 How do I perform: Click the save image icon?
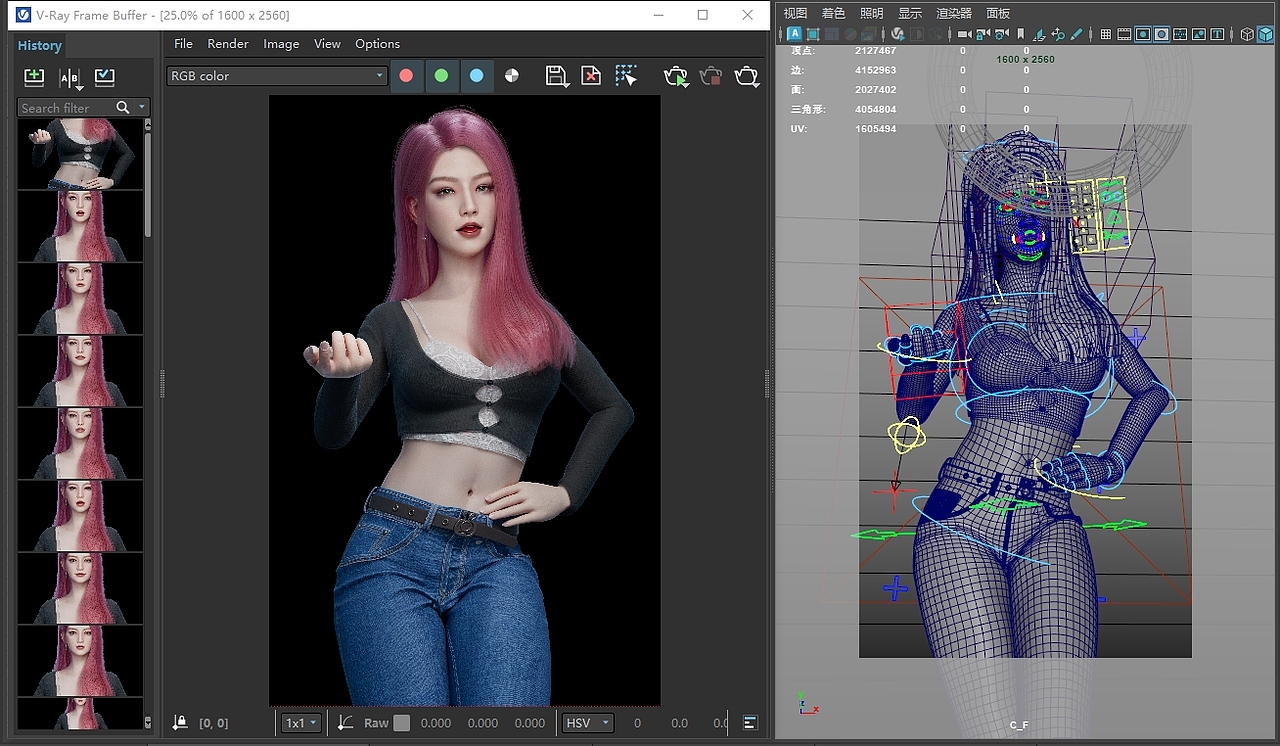pyautogui.click(x=556, y=76)
